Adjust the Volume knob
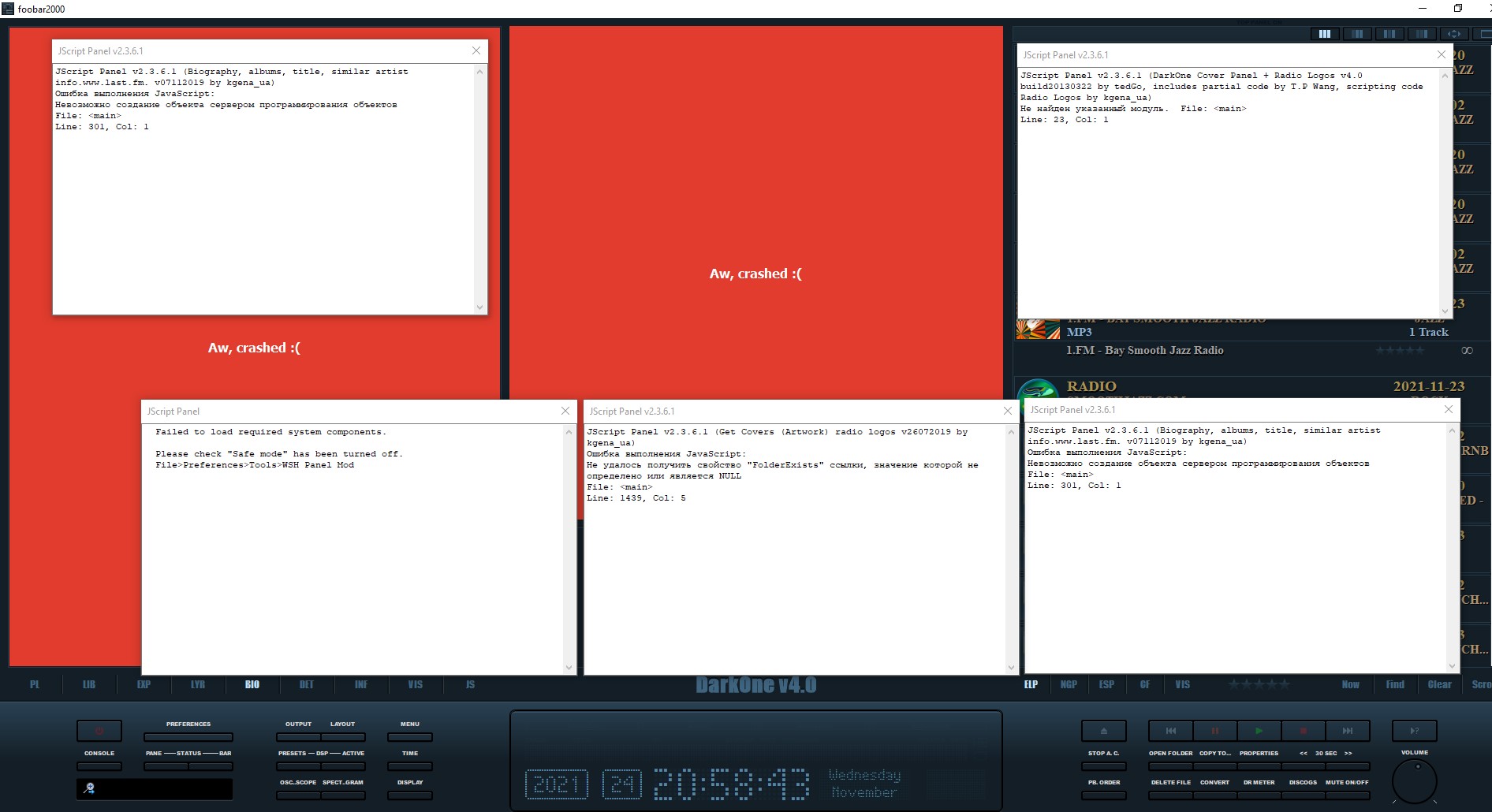This screenshot has width=1492, height=812. [1415, 782]
